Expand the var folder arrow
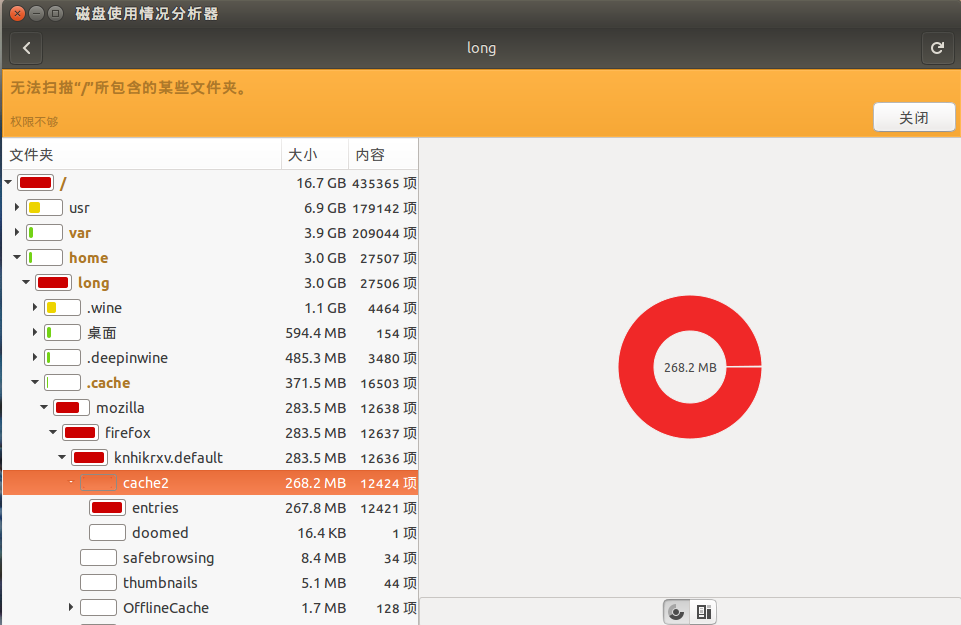Image resolution: width=961 pixels, height=625 pixels. tap(17, 233)
